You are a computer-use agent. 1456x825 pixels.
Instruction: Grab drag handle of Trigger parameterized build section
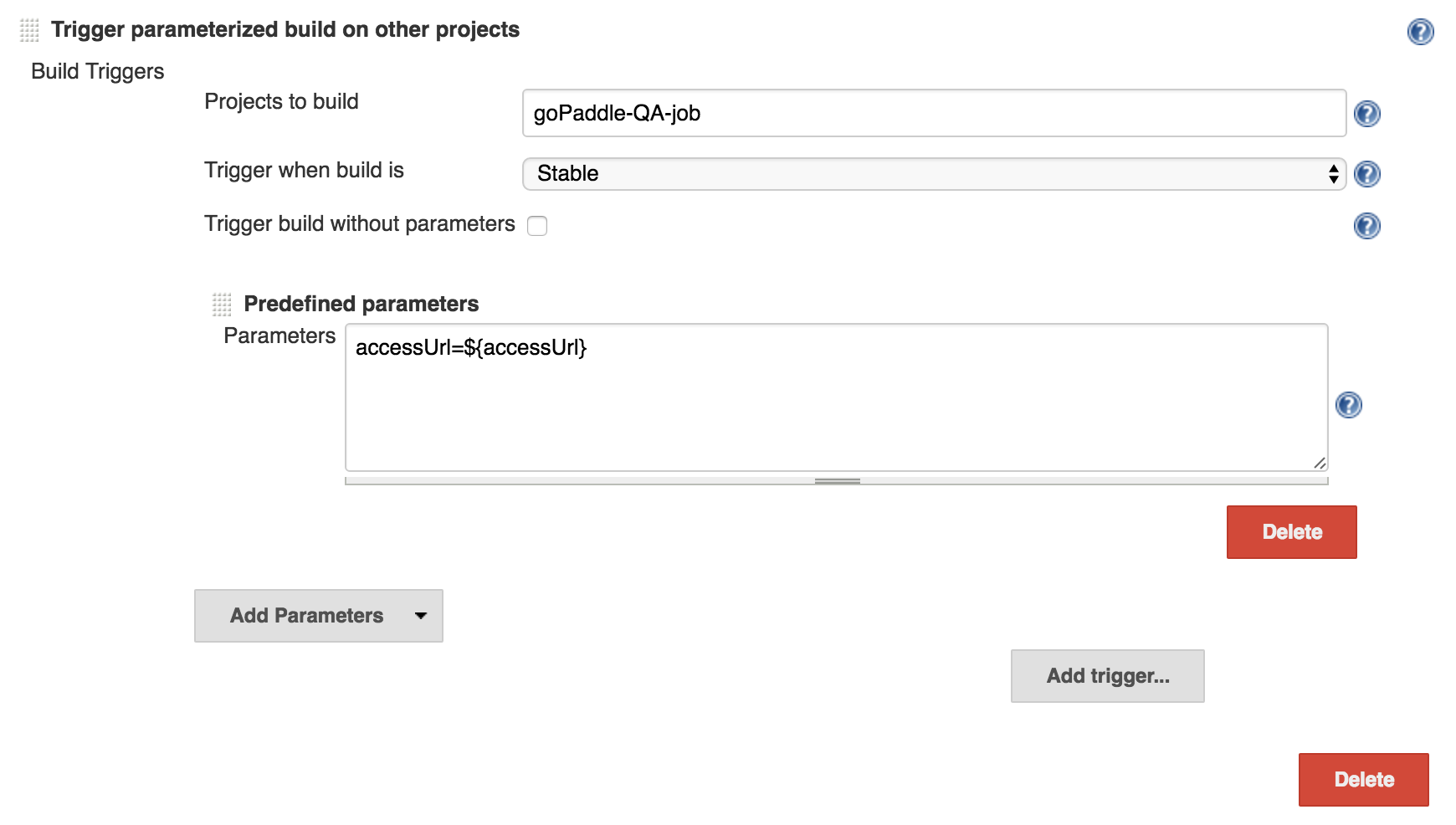29,30
